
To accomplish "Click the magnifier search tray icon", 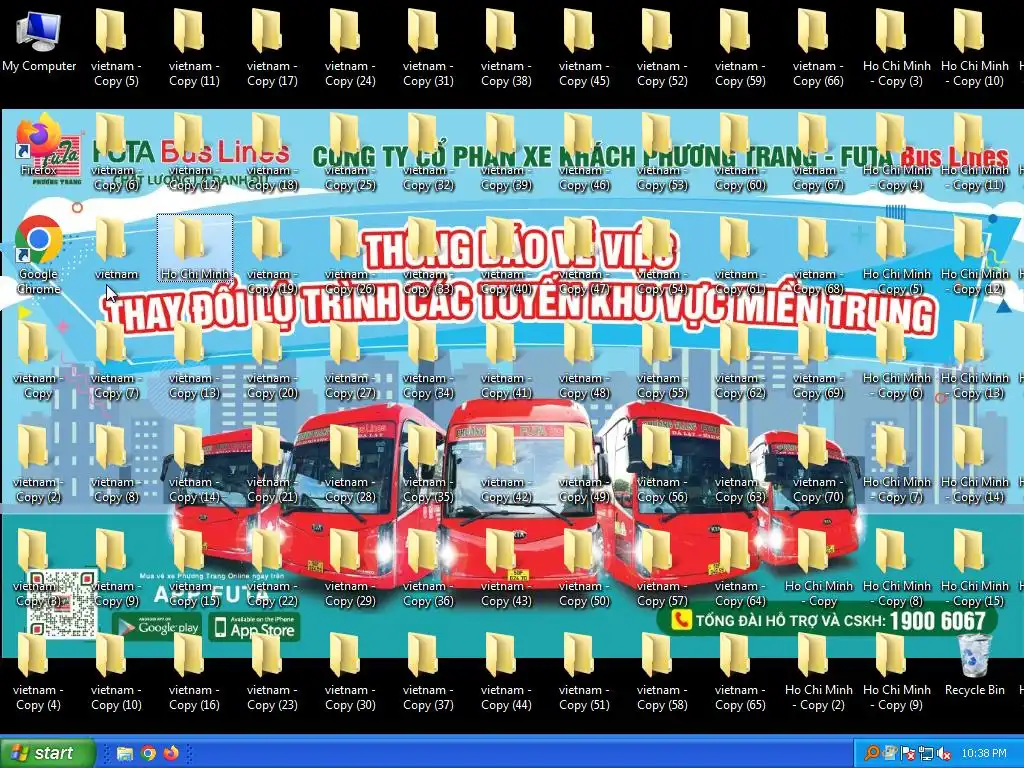I will [x=871, y=754].
